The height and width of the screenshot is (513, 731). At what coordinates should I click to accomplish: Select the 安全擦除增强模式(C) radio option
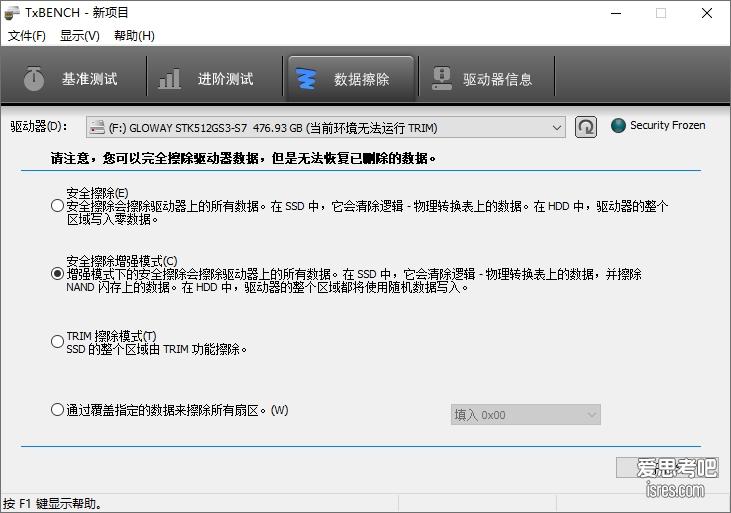click(57, 274)
